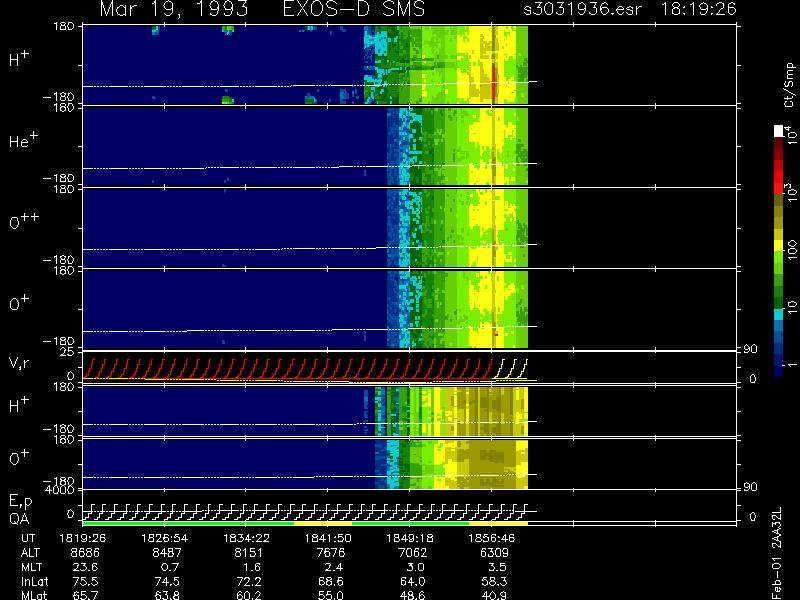This screenshot has width=800, height=600.
Task: Click the date title "Mar 19, 1993"
Action: tap(173, 9)
